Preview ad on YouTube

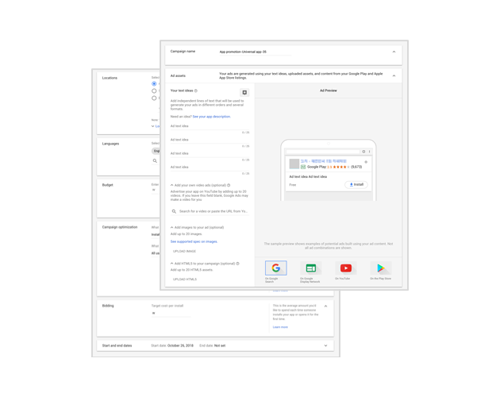click(346, 268)
